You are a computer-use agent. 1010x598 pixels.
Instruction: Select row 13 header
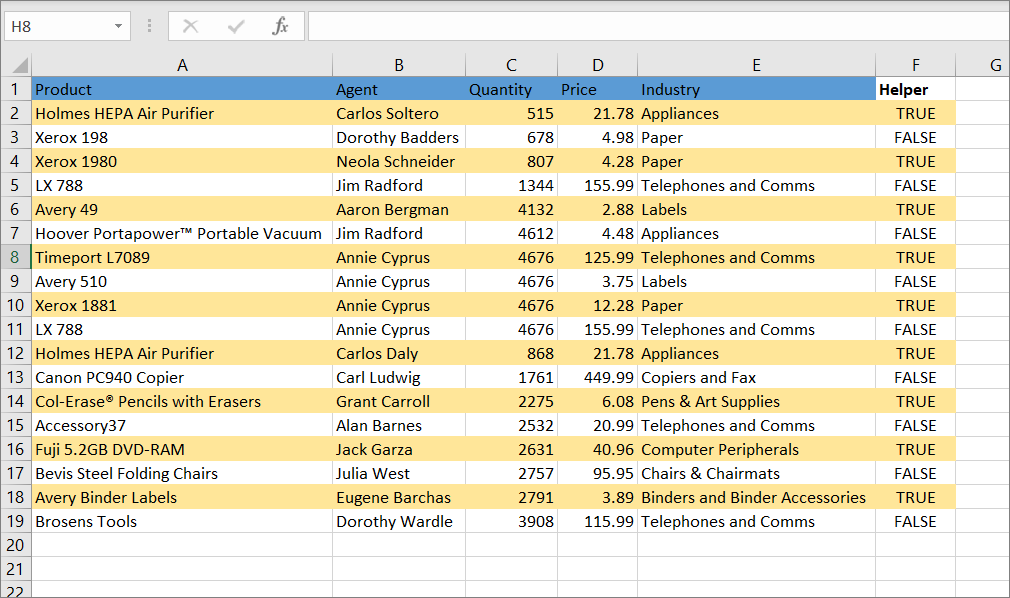pyautogui.click(x=15, y=378)
